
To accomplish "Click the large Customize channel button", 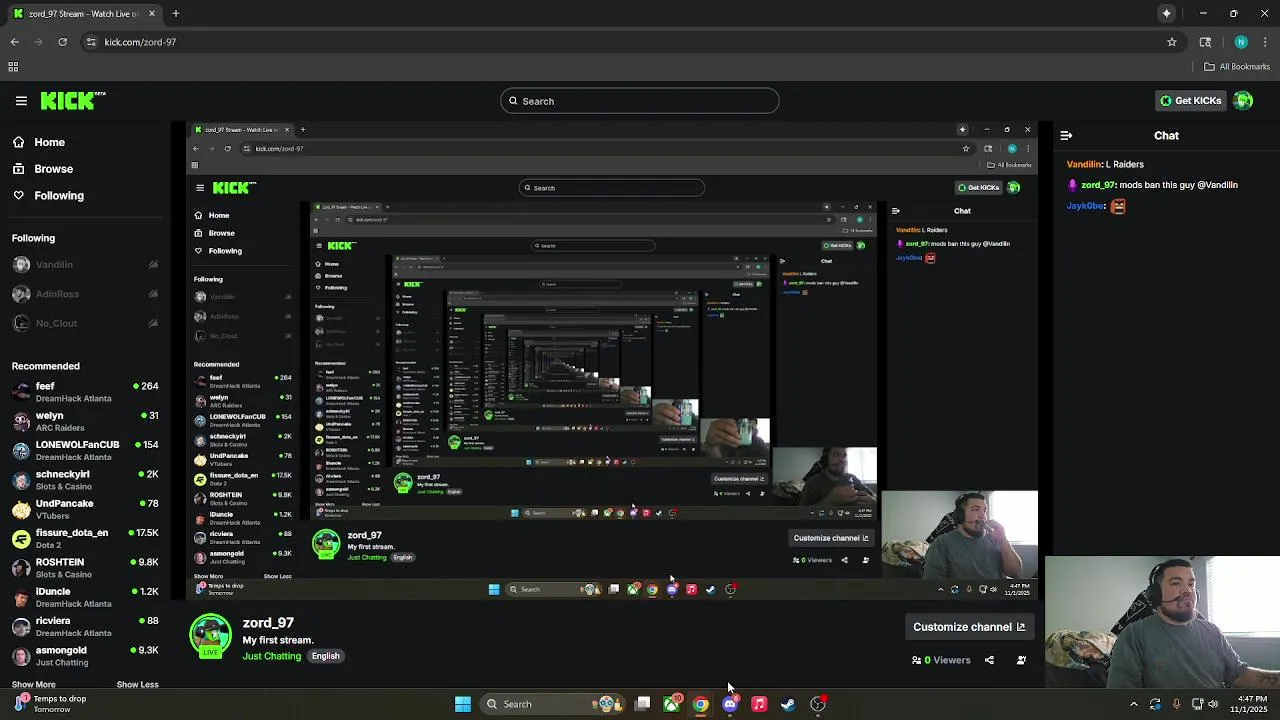I will (969, 627).
